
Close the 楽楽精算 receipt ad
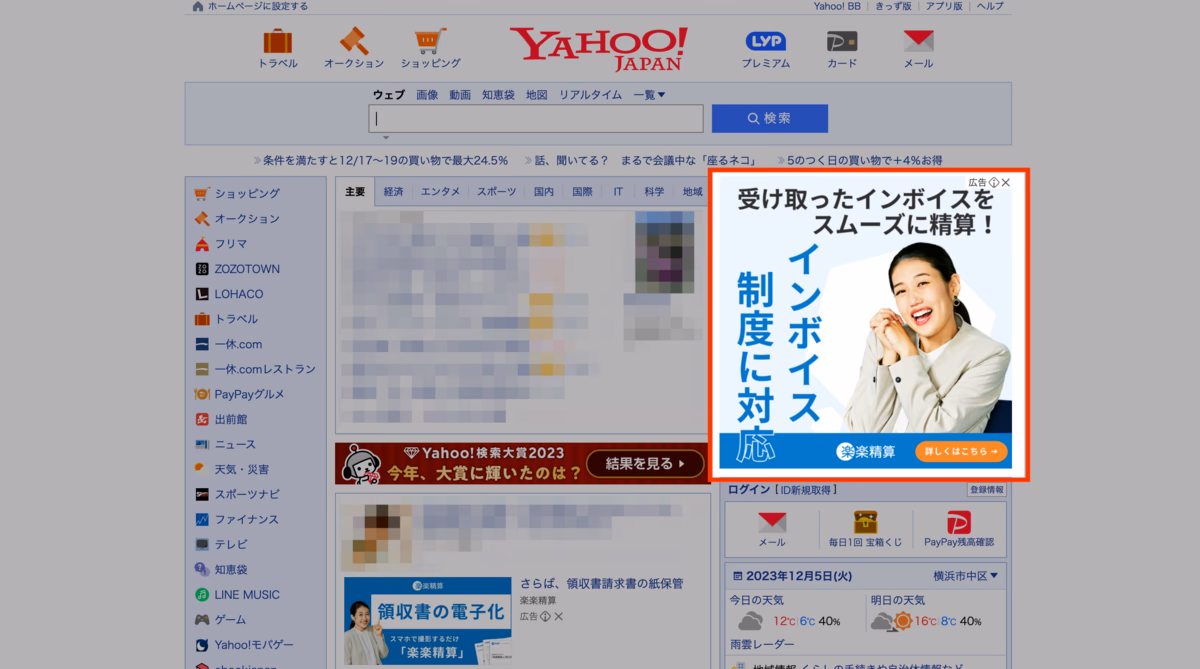(x=559, y=616)
